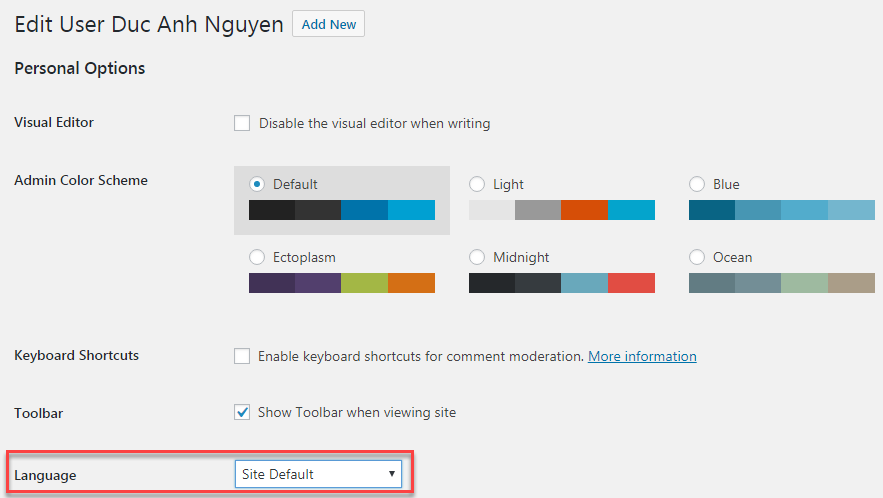Click the Midnight scheme red swatch
The width and height of the screenshot is (883, 498).
tap(631, 283)
